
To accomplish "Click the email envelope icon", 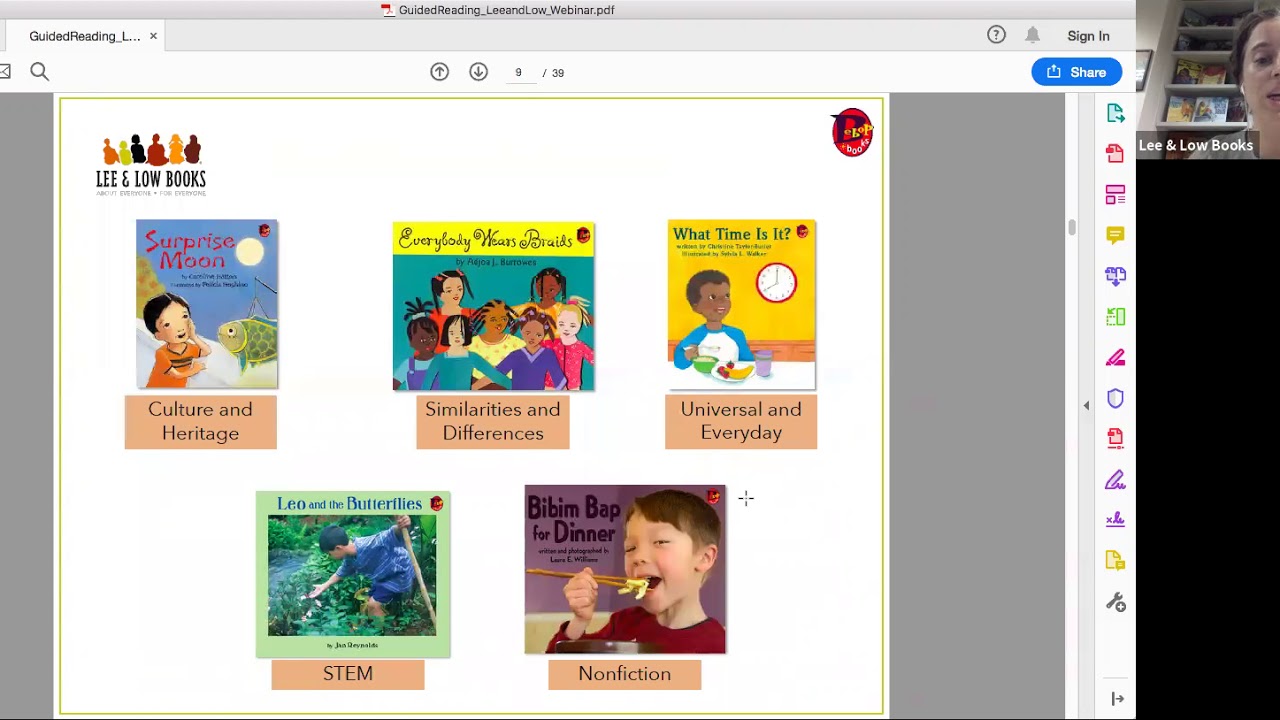I will [x=4, y=71].
